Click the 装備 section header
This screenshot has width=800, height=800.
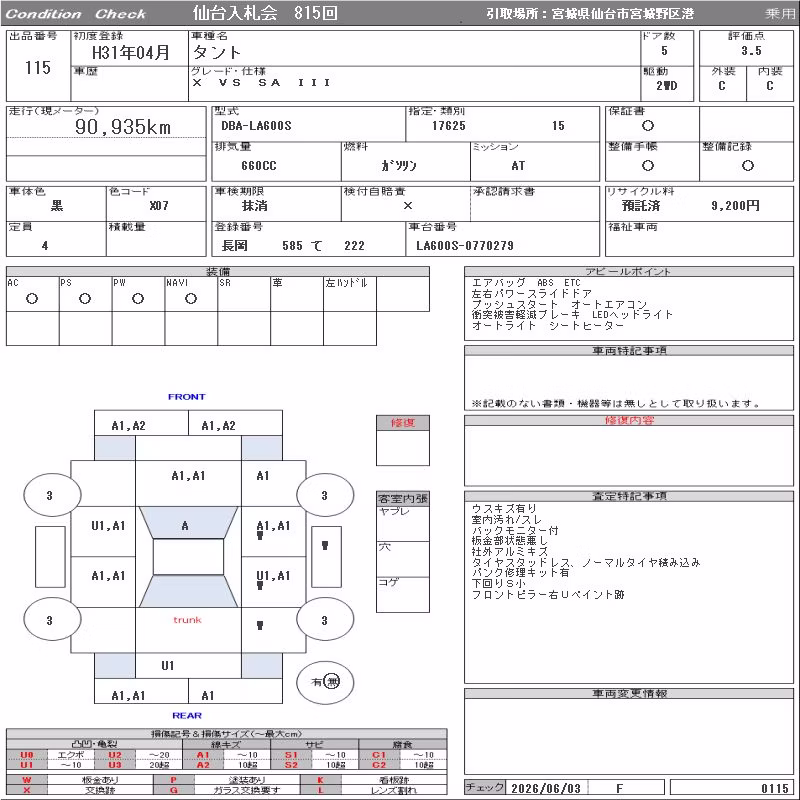click(x=218, y=271)
